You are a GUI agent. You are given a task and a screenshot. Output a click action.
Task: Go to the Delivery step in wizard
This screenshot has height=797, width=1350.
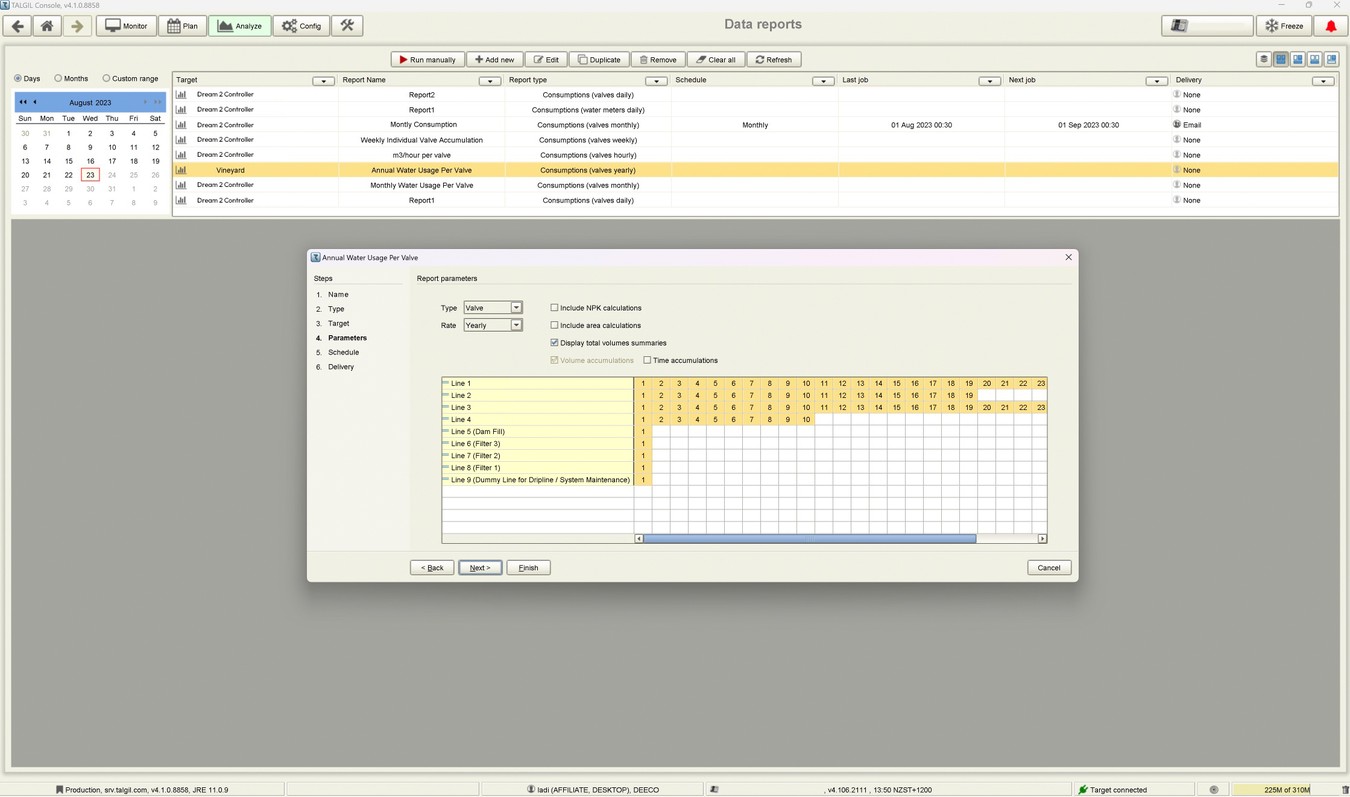[341, 367]
